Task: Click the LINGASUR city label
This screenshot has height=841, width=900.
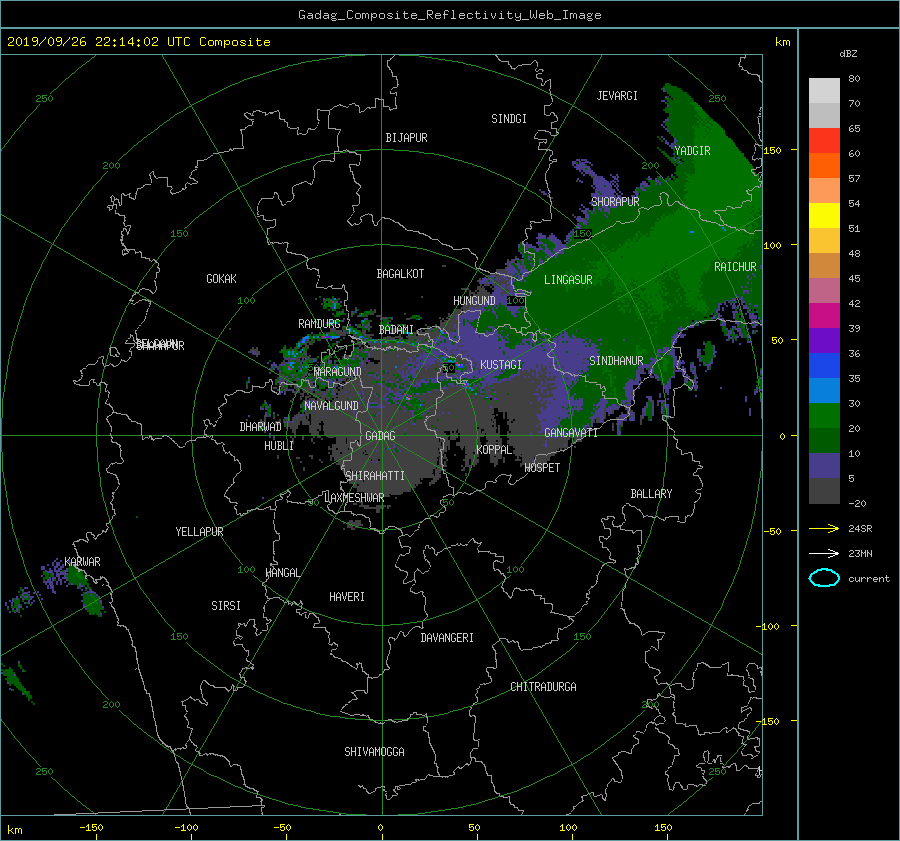Action: point(568,280)
